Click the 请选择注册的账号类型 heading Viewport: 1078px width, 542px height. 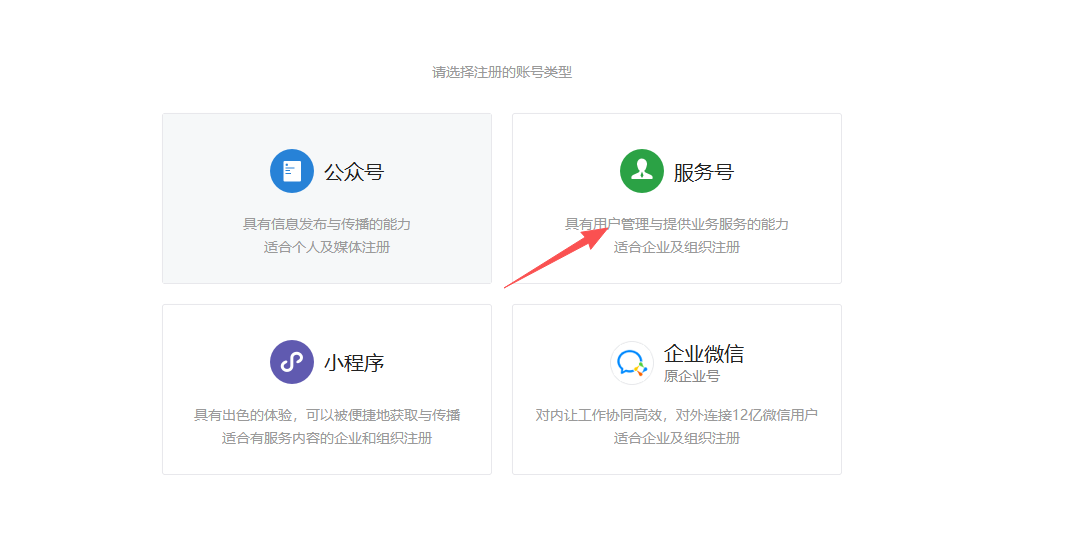pyautogui.click(x=502, y=72)
